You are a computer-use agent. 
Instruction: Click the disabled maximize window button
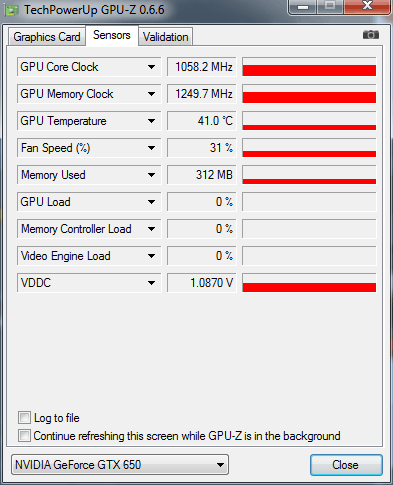click(x=330, y=7)
